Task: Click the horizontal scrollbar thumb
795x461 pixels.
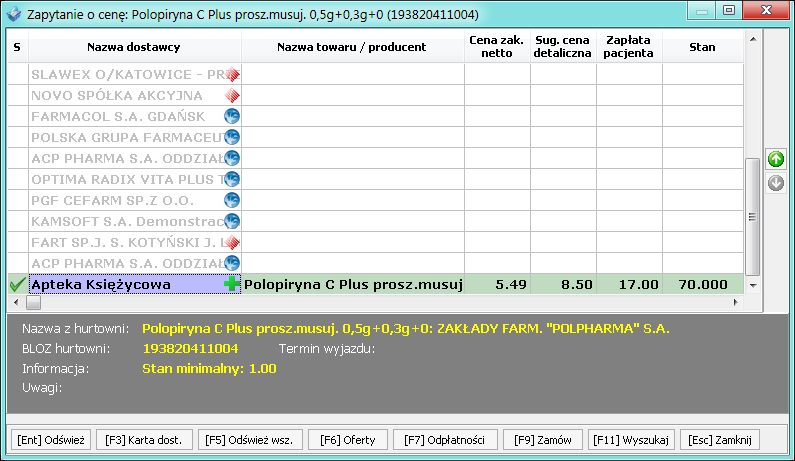Action: click(33, 302)
